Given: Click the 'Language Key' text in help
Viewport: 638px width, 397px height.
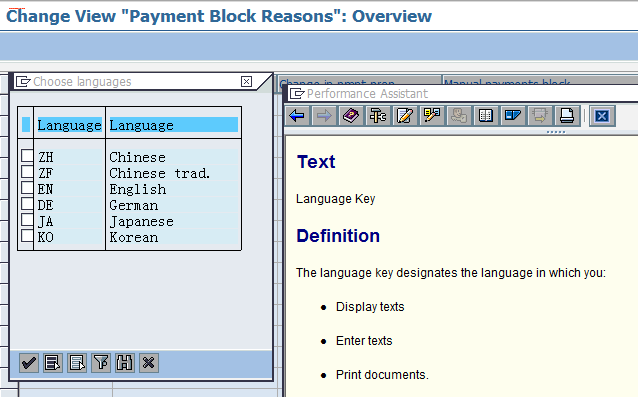Looking at the screenshot, I should tap(336, 199).
